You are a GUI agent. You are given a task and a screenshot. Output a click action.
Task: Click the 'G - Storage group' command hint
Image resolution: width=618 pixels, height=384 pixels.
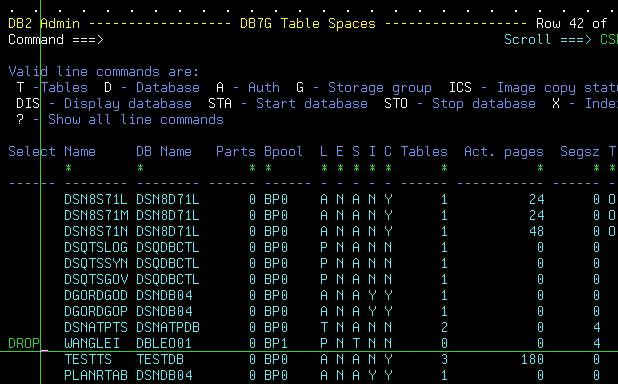(364, 88)
